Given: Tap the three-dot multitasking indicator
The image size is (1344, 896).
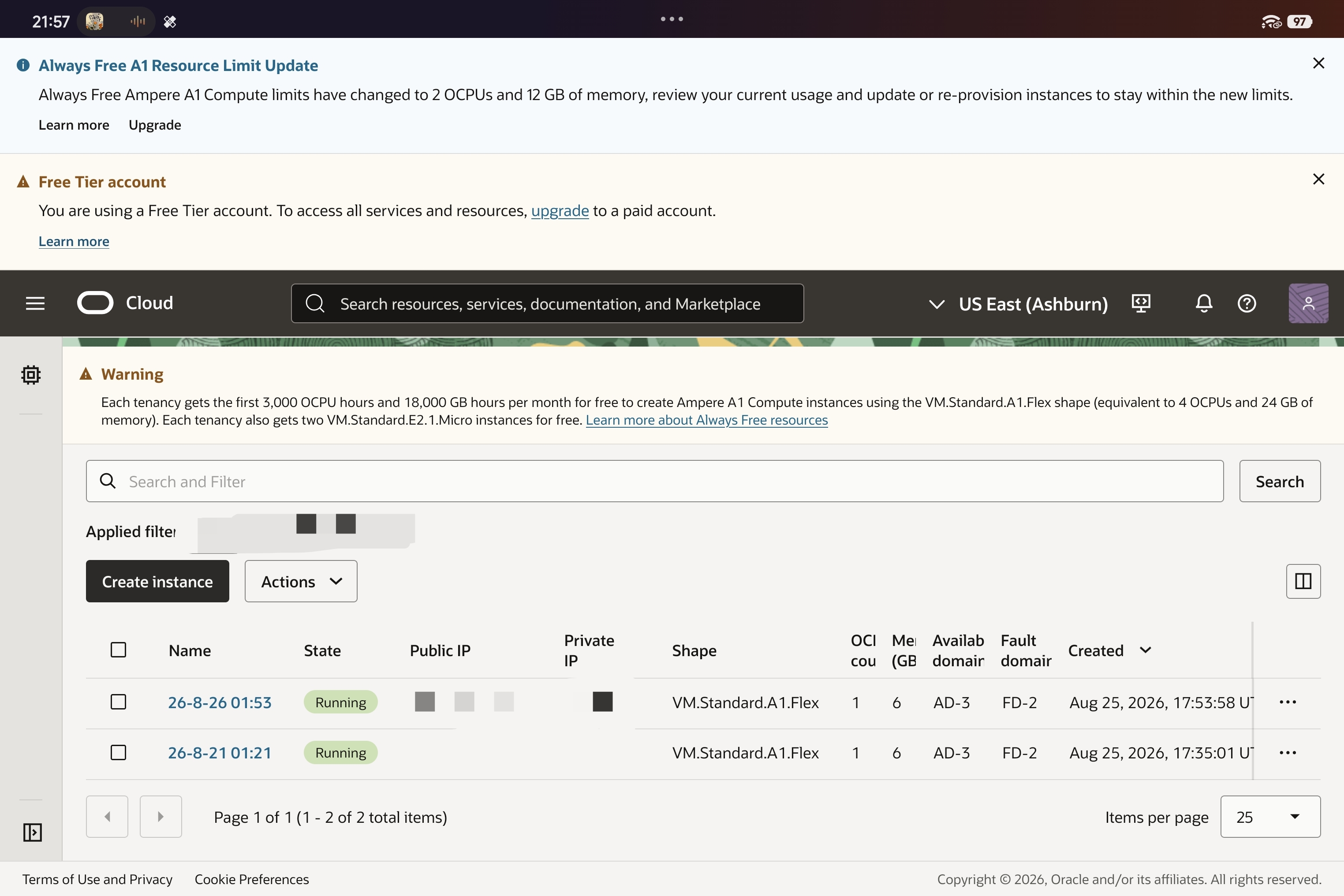Looking at the screenshot, I should point(672,19).
